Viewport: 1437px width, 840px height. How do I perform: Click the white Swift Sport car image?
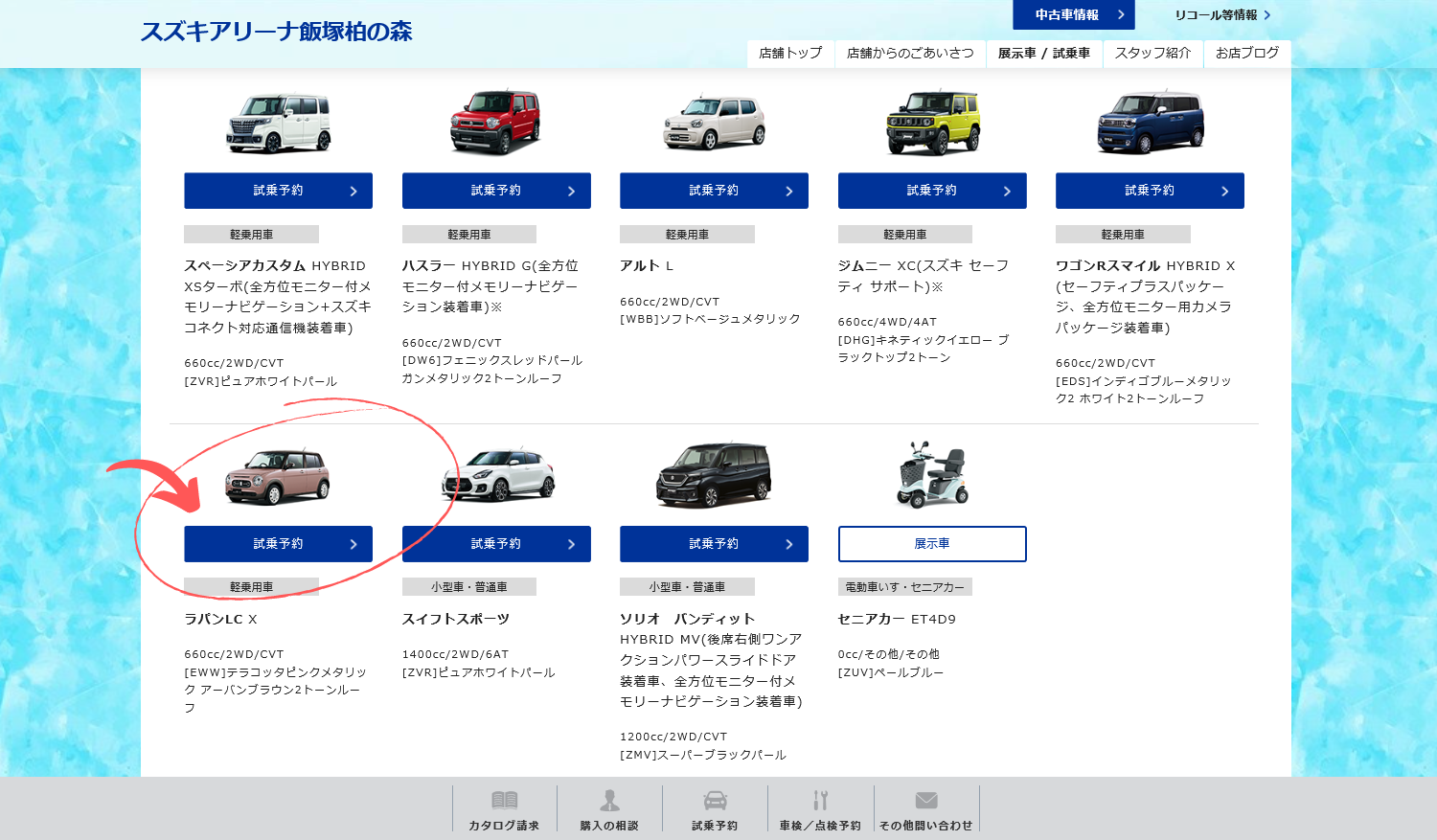tap(498, 474)
